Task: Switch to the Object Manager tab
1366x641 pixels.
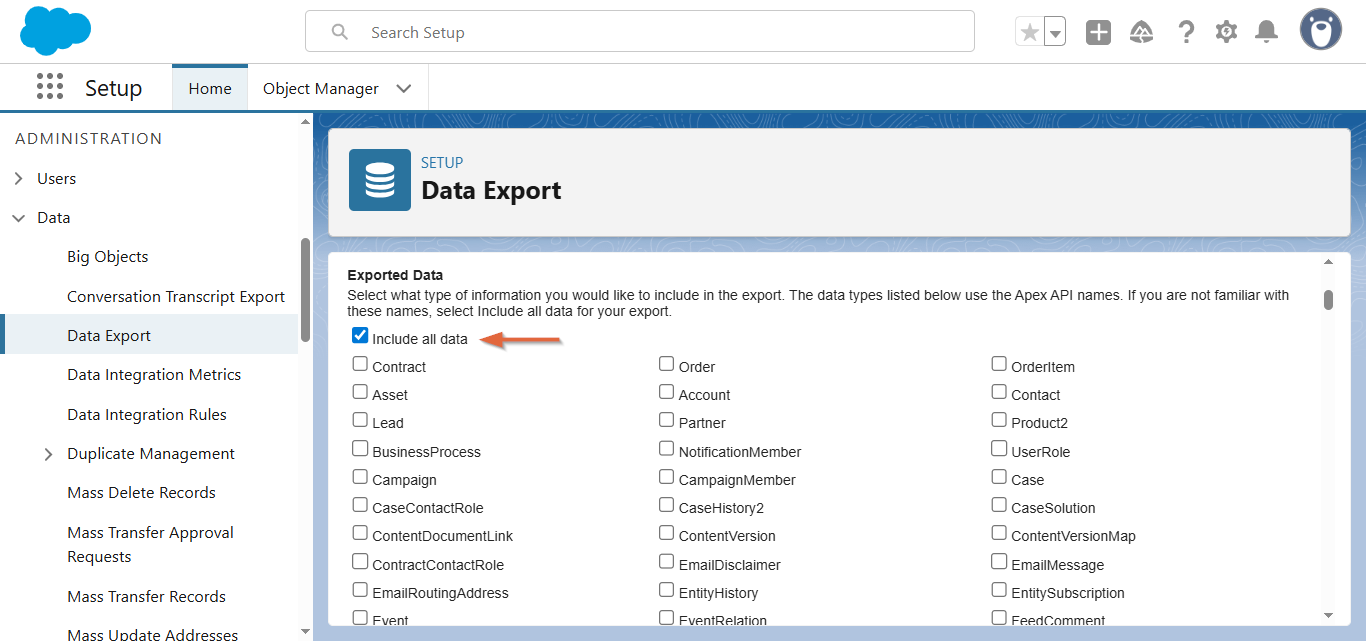Action: [320, 88]
